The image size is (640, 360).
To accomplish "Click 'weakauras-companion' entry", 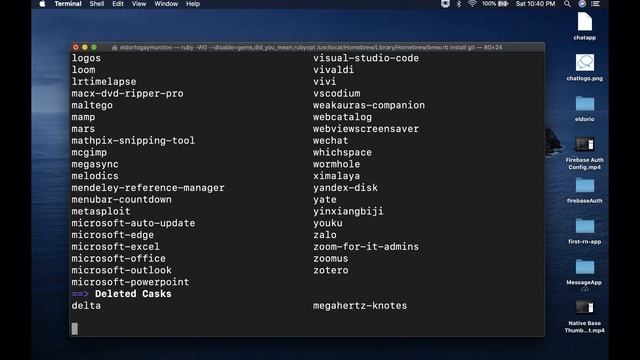I will (369, 105).
